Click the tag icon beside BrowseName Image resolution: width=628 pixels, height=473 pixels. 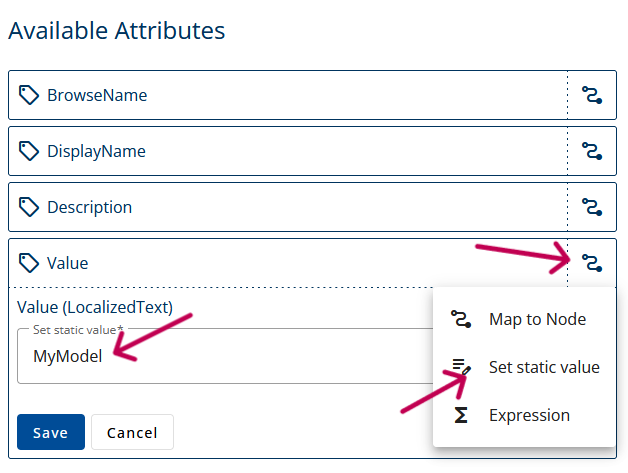[x=29, y=95]
